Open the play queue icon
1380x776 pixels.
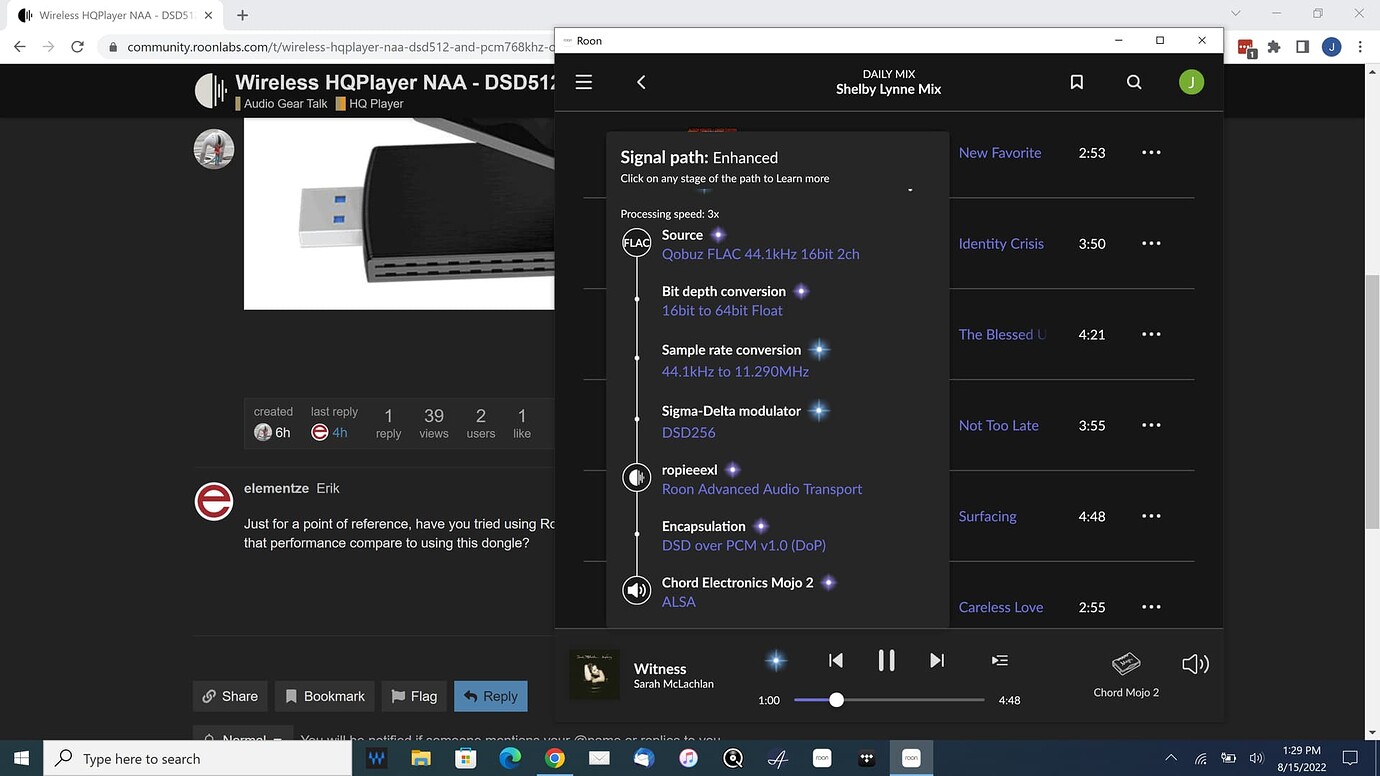pos(999,660)
